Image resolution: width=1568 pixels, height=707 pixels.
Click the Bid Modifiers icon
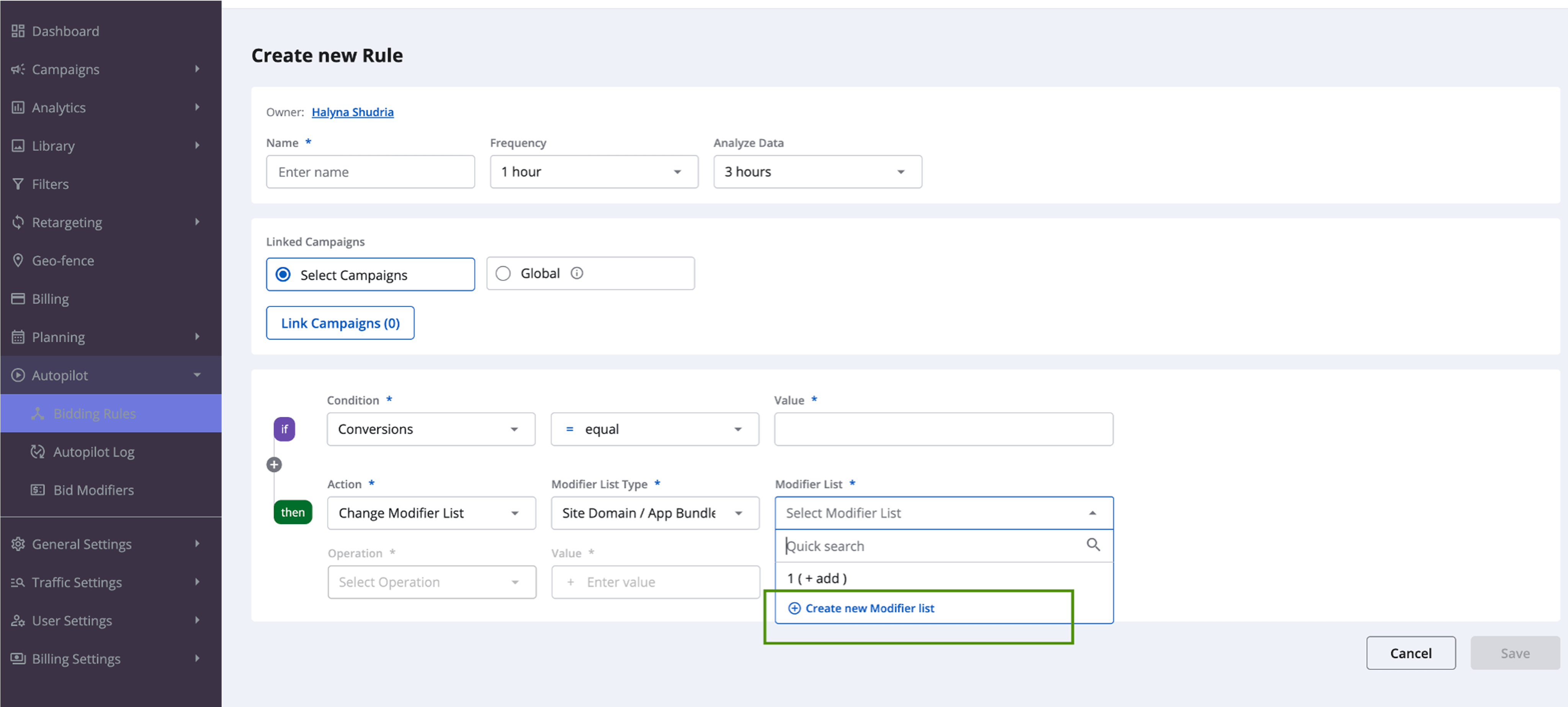[38, 490]
